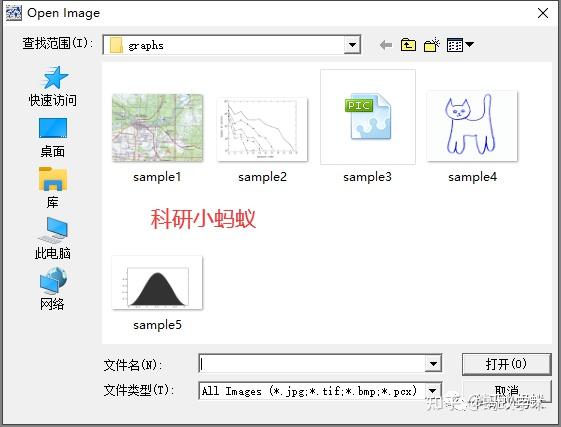The height and width of the screenshot is (427, 561).
Task: Go up one folder level icon
Action: (x=408, y=45)
